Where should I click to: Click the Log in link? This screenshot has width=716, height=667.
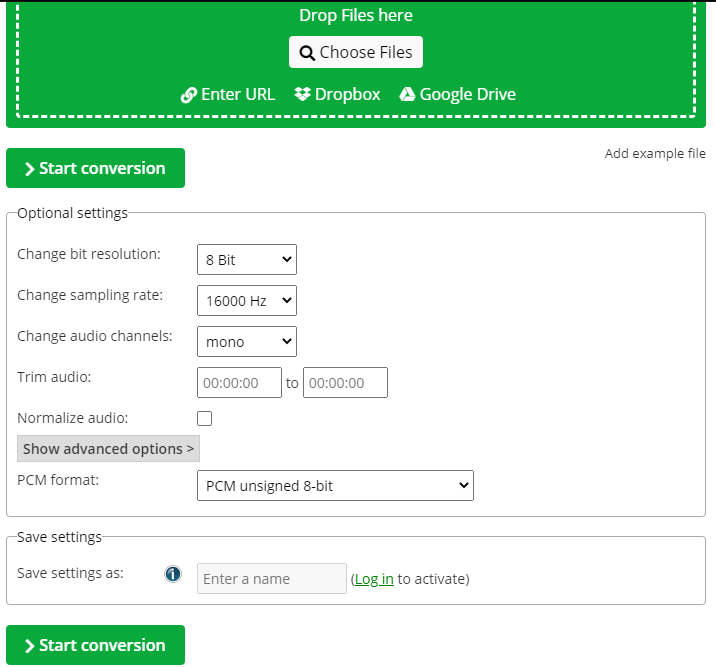tap(374, 579)
